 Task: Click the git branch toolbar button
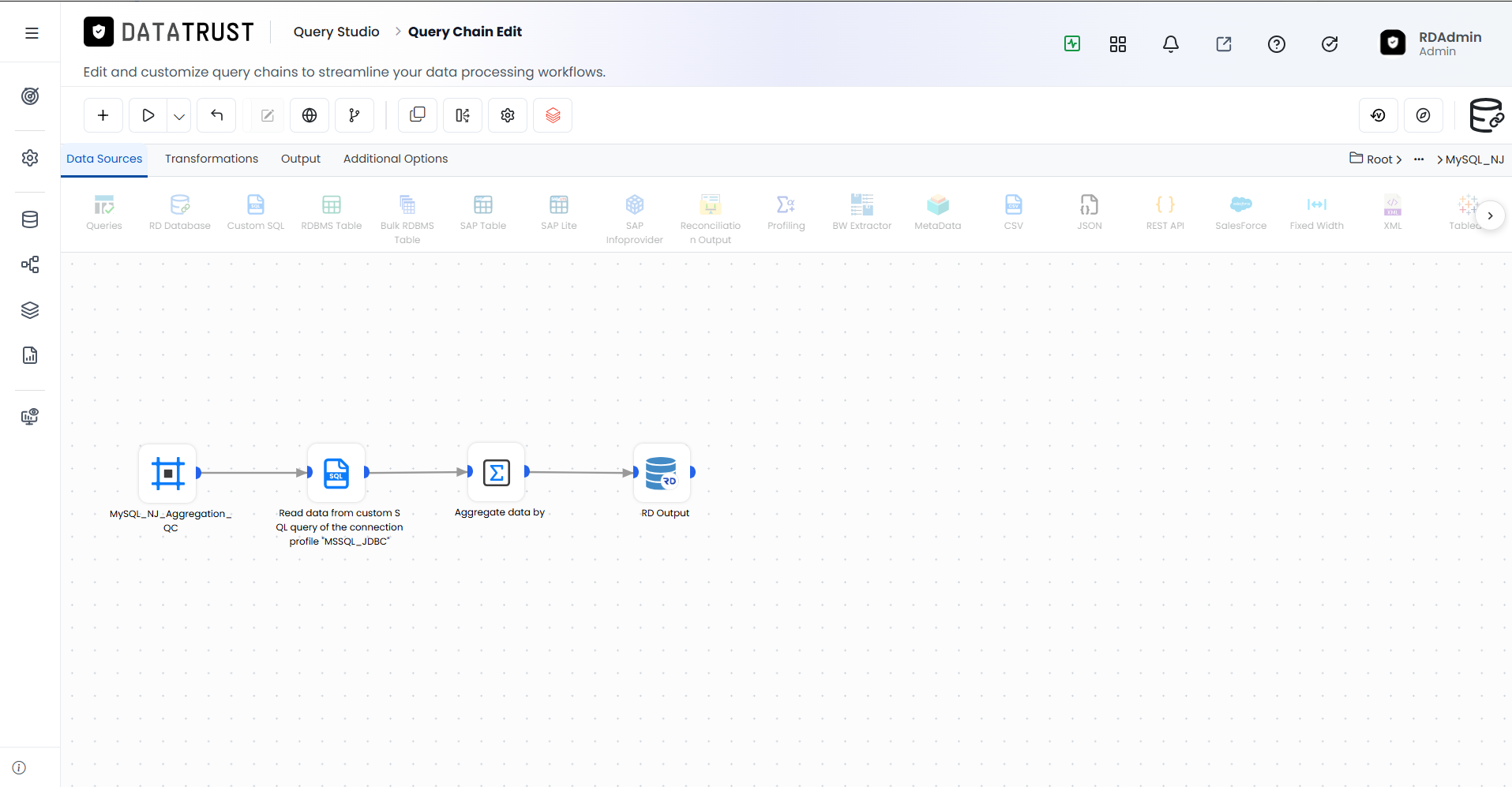(x=355, y=115)
